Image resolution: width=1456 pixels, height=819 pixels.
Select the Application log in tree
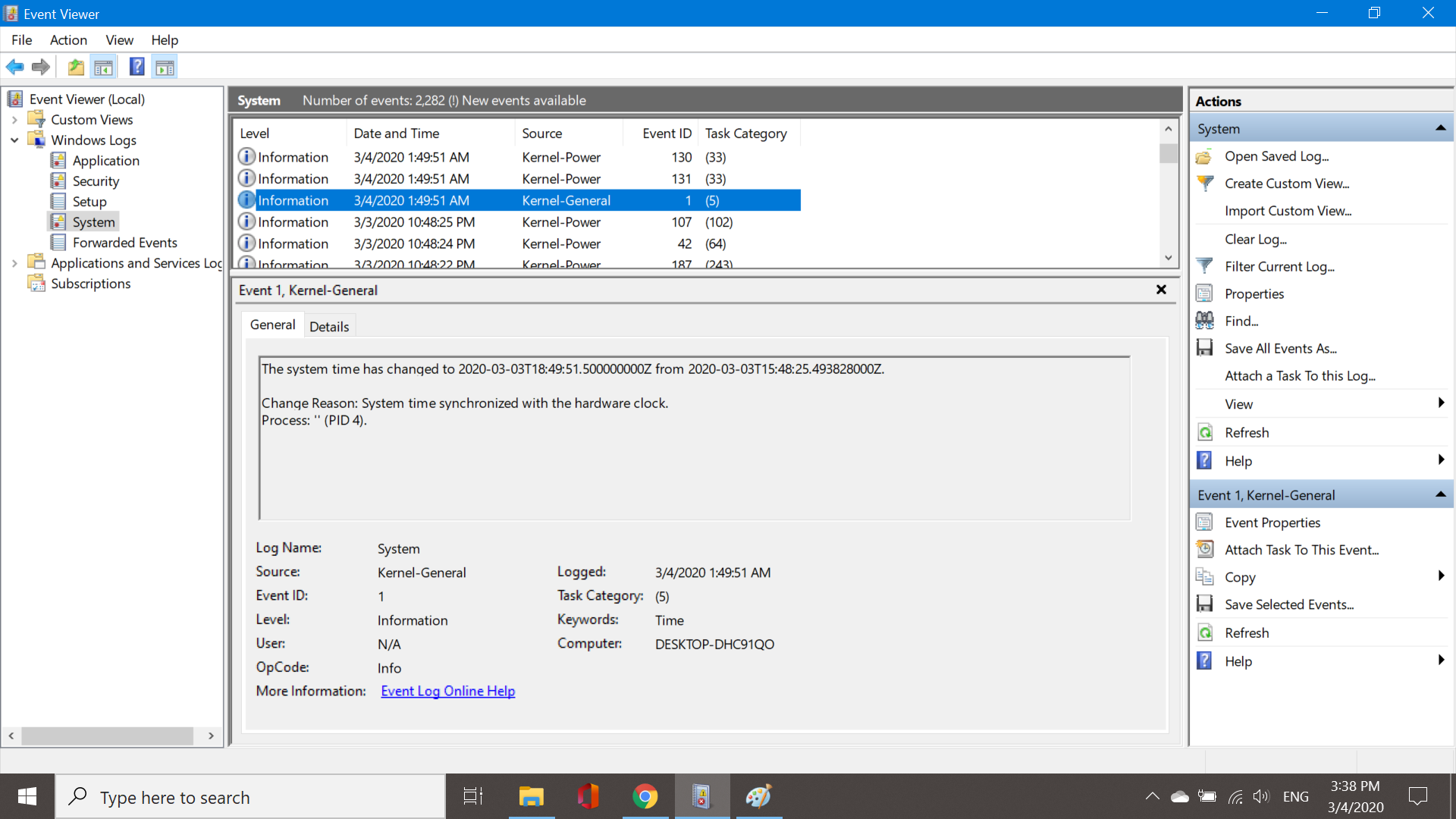pos(105,161)
